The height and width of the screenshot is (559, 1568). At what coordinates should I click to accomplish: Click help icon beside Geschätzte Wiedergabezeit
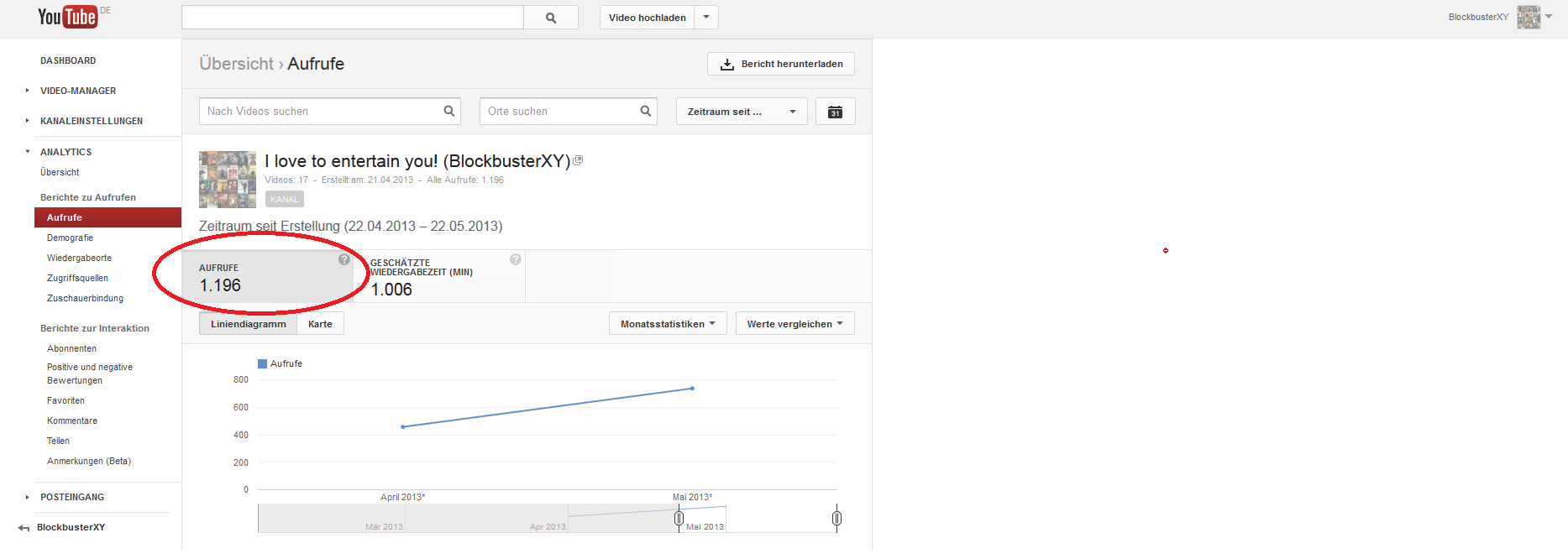tap(516, 260)
